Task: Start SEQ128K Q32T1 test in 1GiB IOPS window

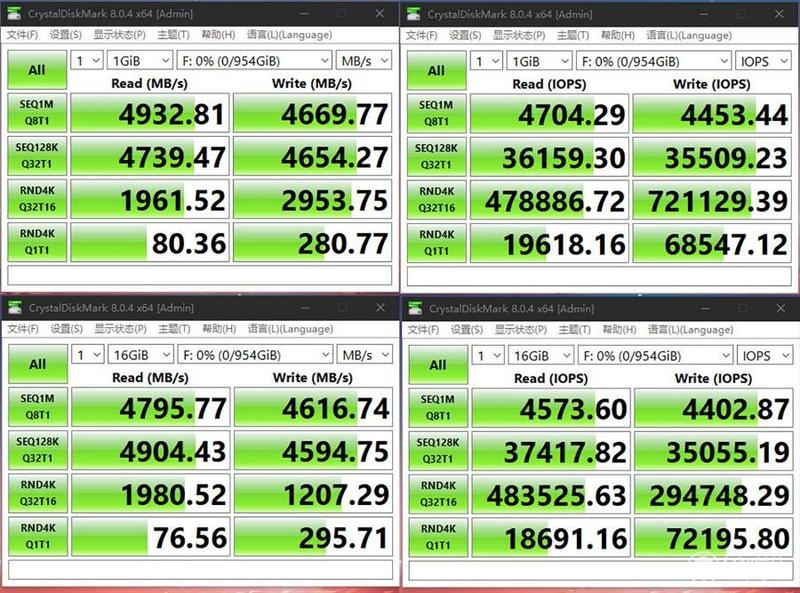Action: [437, 156]
